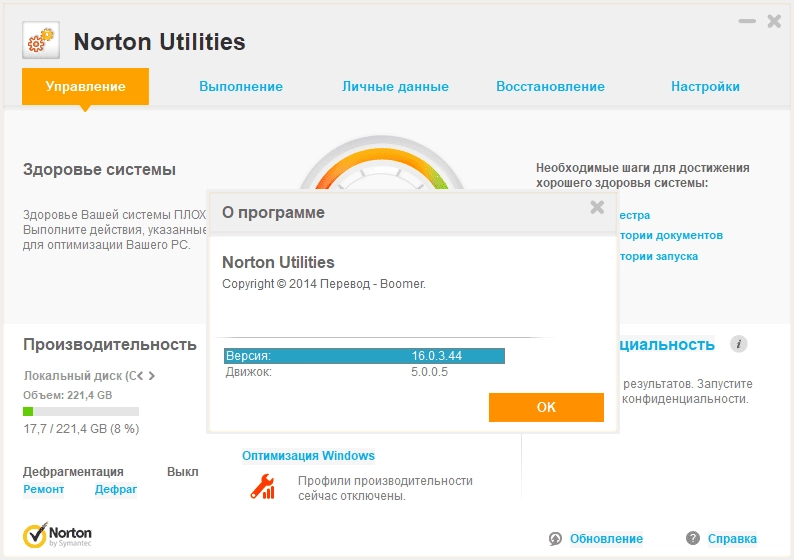Click the disk usage progress bar
Image resolution: width=794 pixels, height=560 pixels.
81,411
